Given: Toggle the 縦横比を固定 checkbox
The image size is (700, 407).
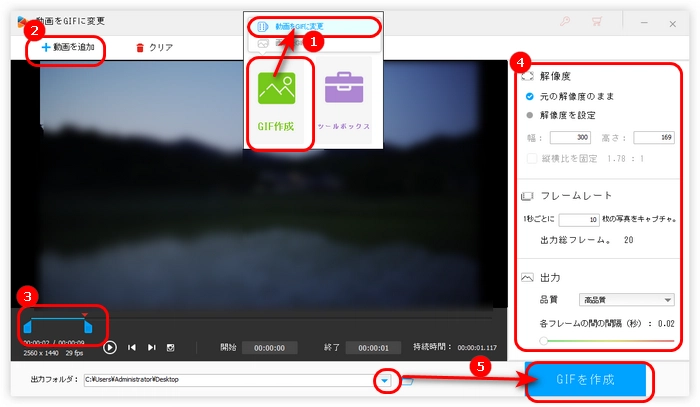Looking at the screenshot, I should pyautogui.click(x=532, y=158).
